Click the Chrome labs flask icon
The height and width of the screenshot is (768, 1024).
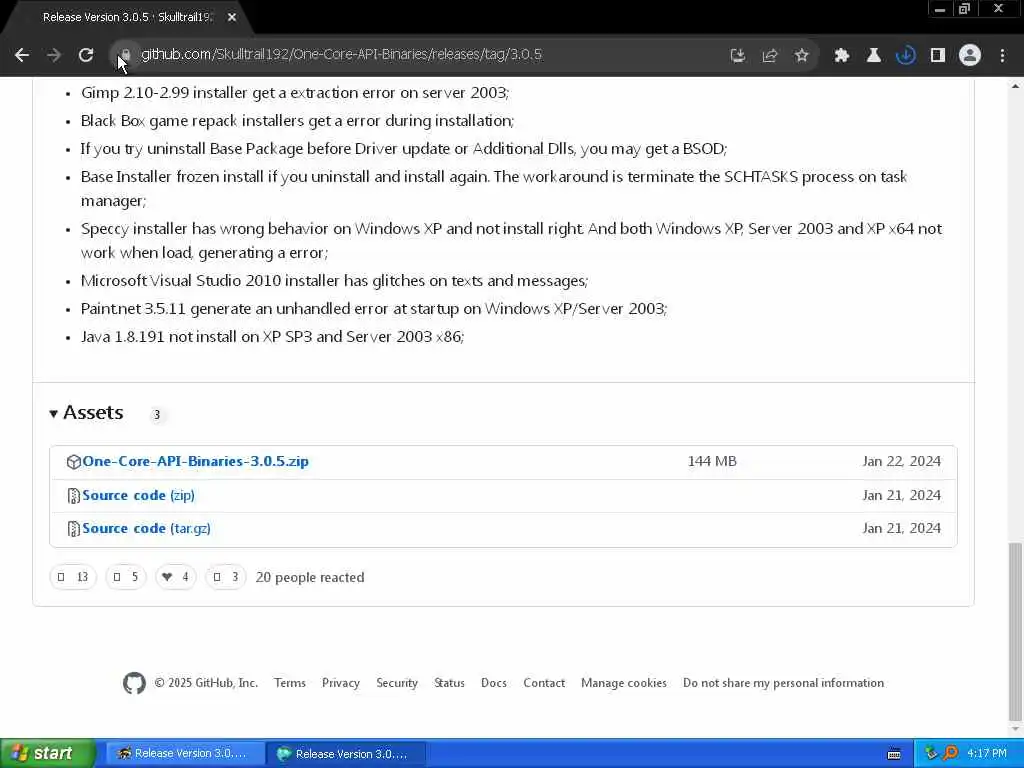tap(874, 56)
